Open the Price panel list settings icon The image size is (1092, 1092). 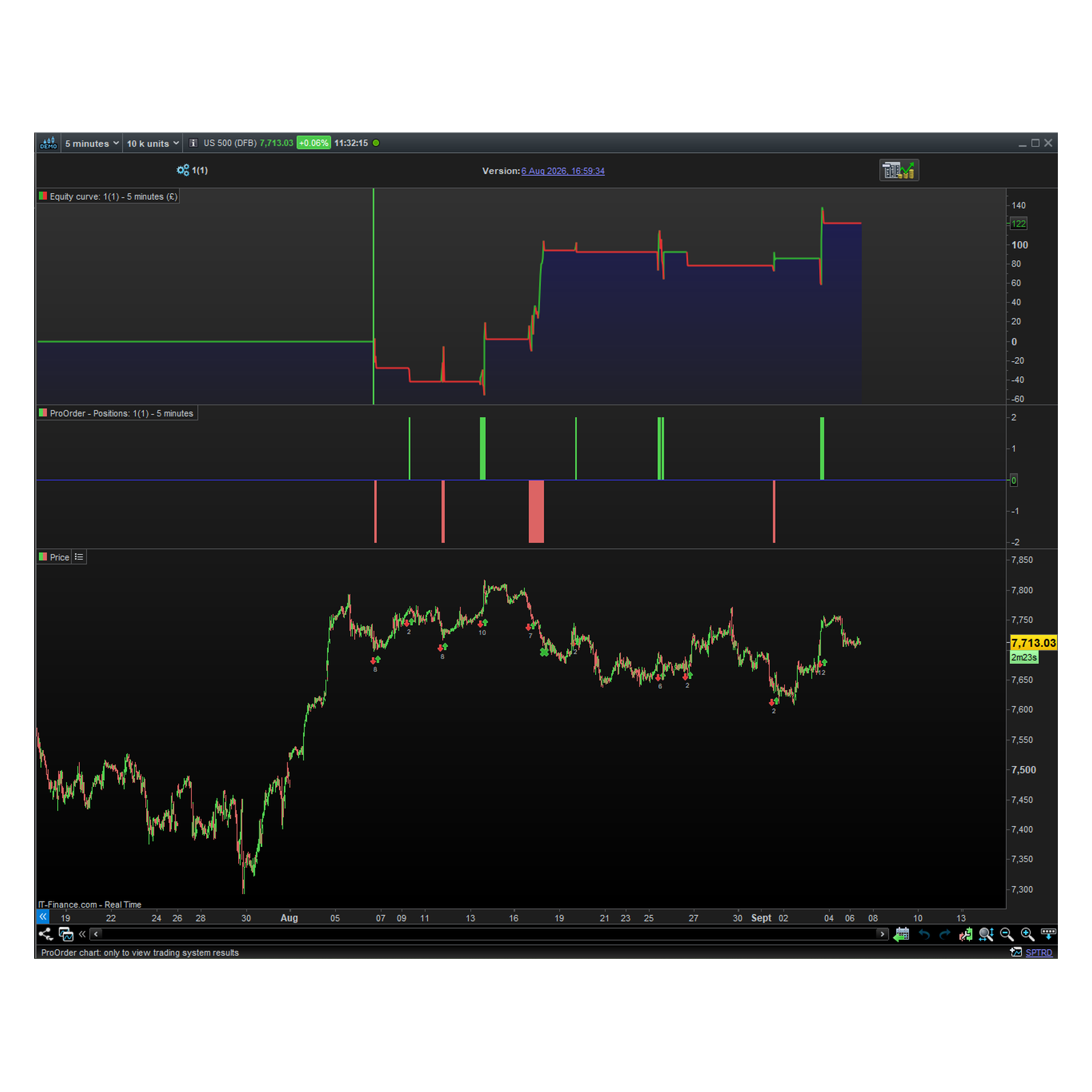point(79,558)
